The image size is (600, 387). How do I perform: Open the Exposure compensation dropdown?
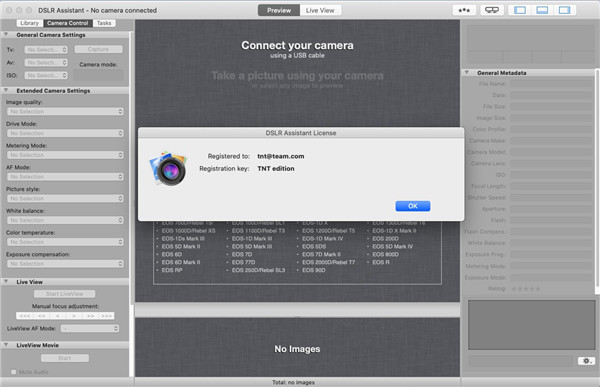65,264
